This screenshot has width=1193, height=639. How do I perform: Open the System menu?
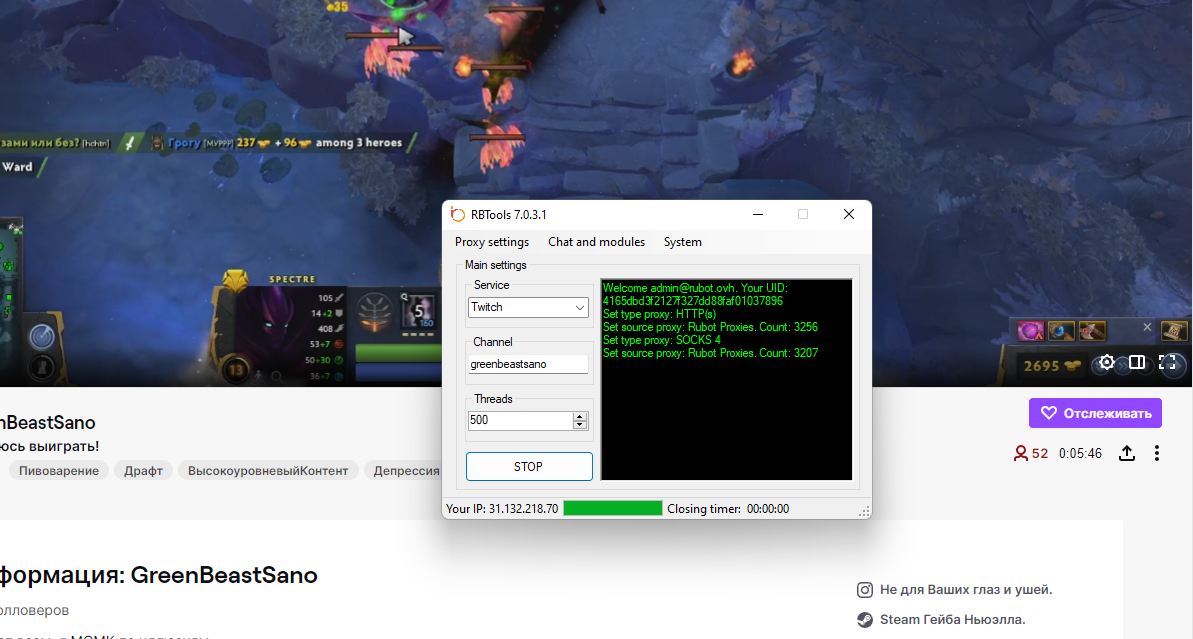pyautogui.click(x=682, y=242)
